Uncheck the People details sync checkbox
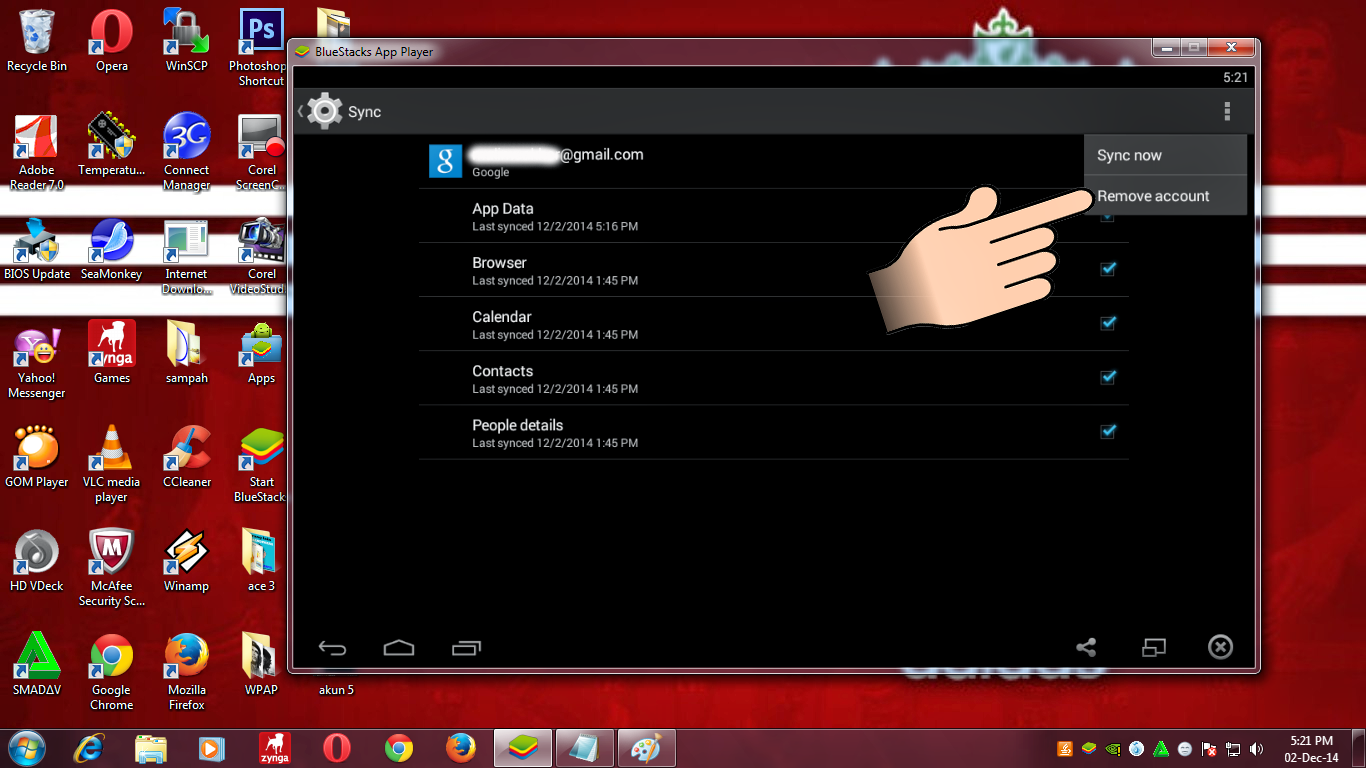The width and height of the screenshot is (1366, 768). 1107,431
